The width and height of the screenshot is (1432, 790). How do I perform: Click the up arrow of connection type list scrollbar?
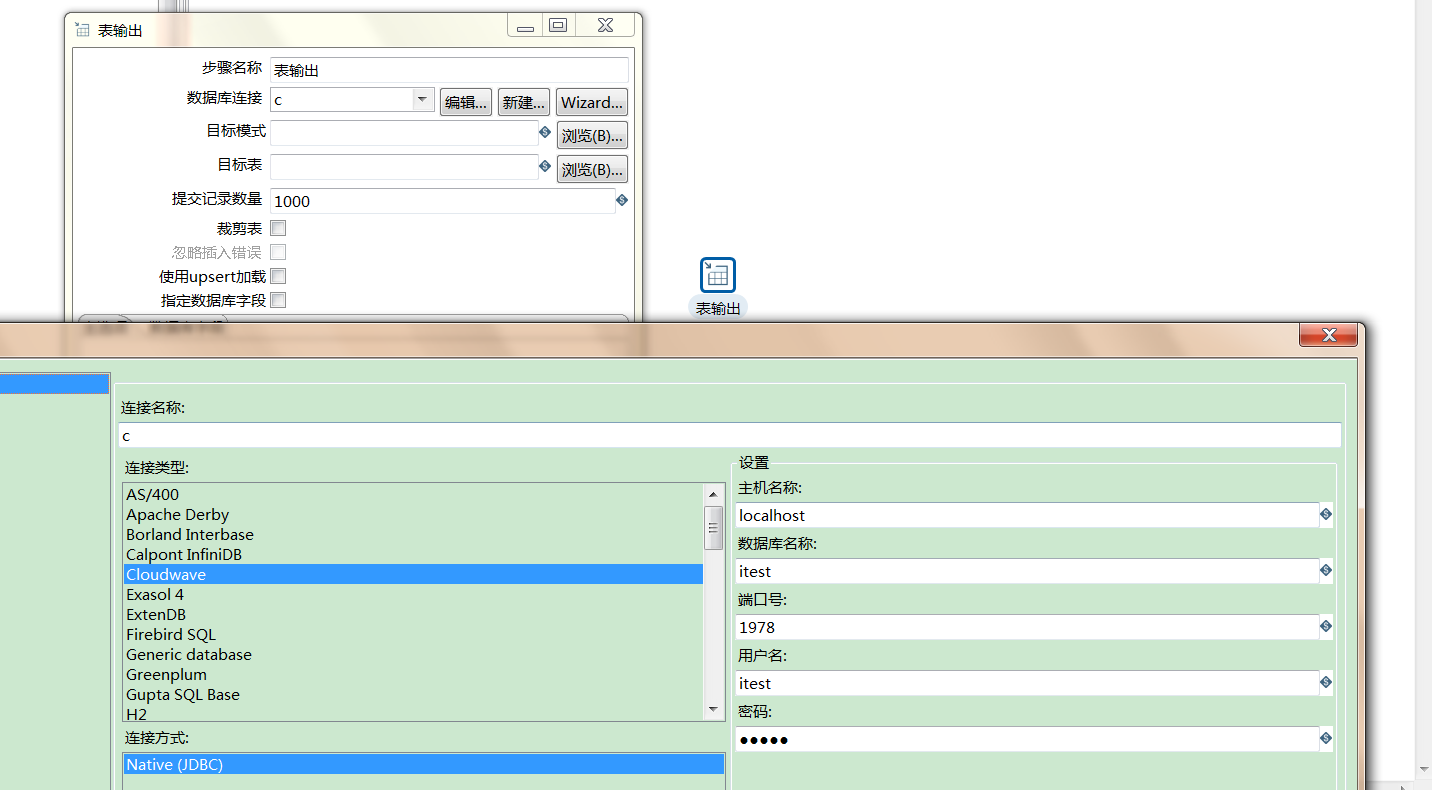714,494
